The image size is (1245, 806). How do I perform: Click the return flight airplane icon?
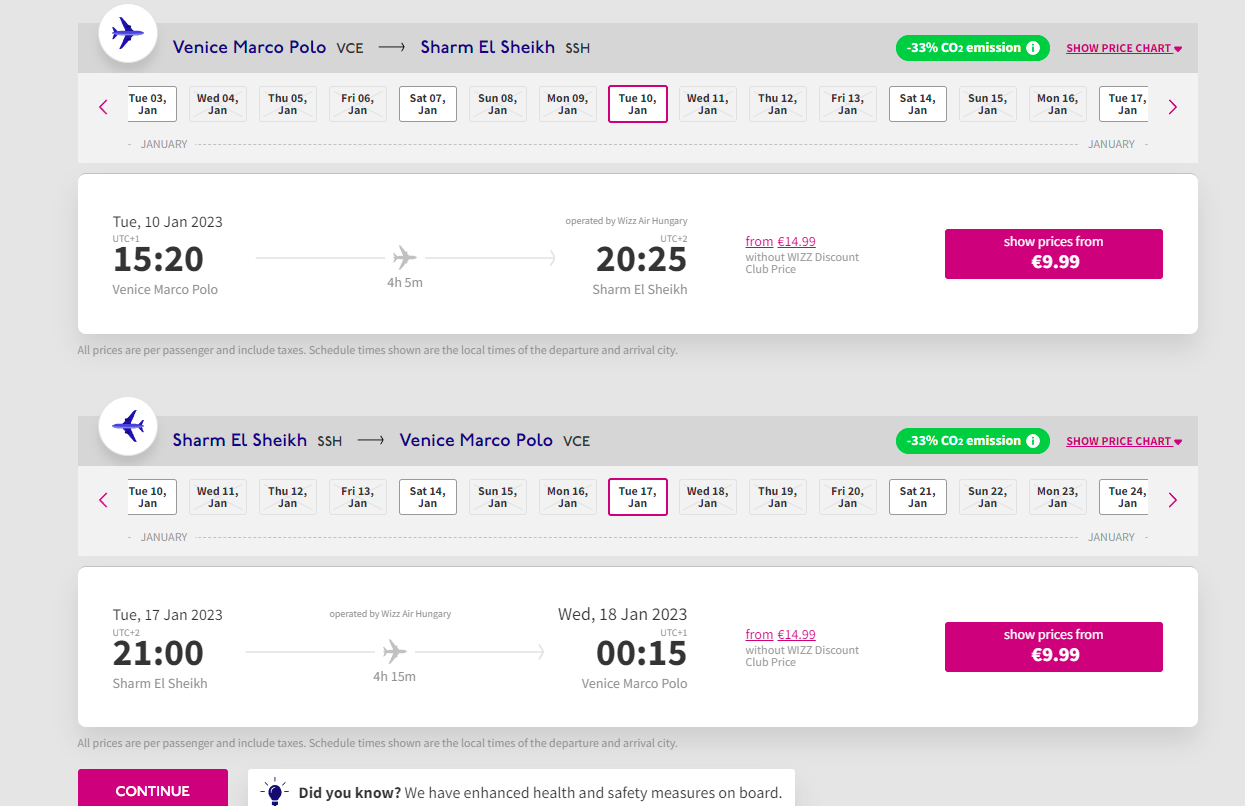128,427
